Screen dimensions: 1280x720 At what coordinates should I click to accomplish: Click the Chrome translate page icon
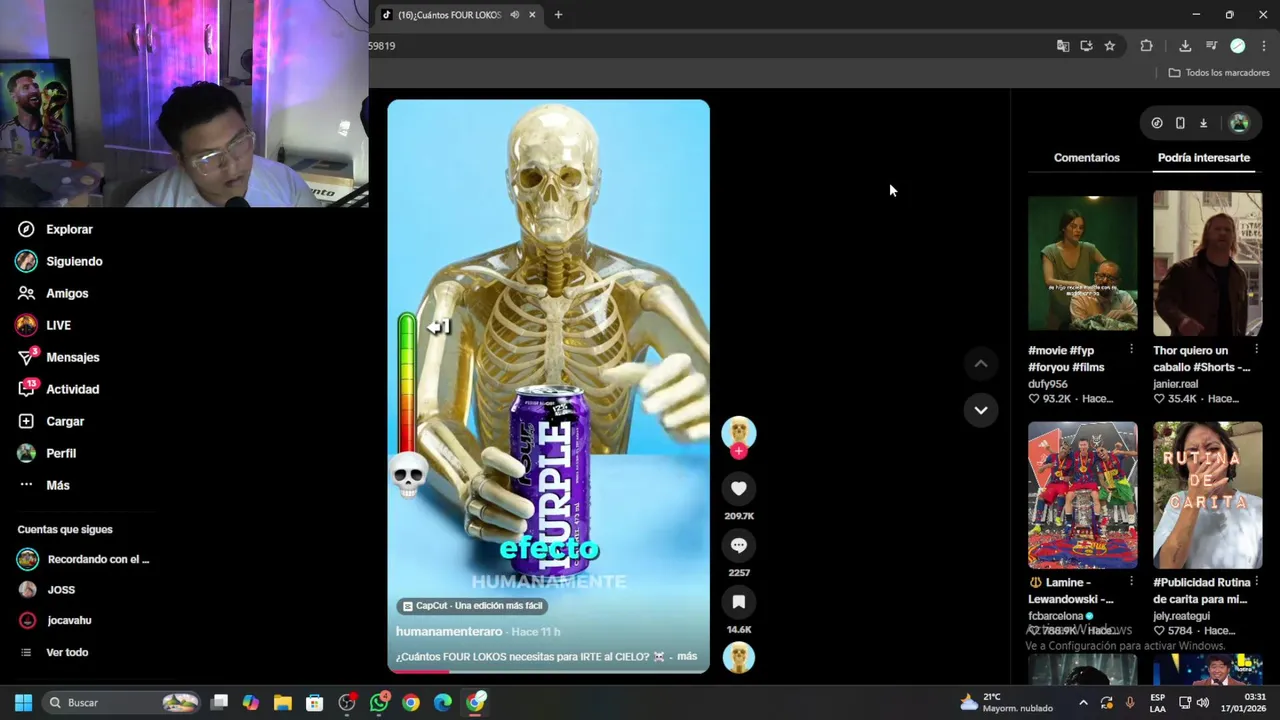point(1063,46)
